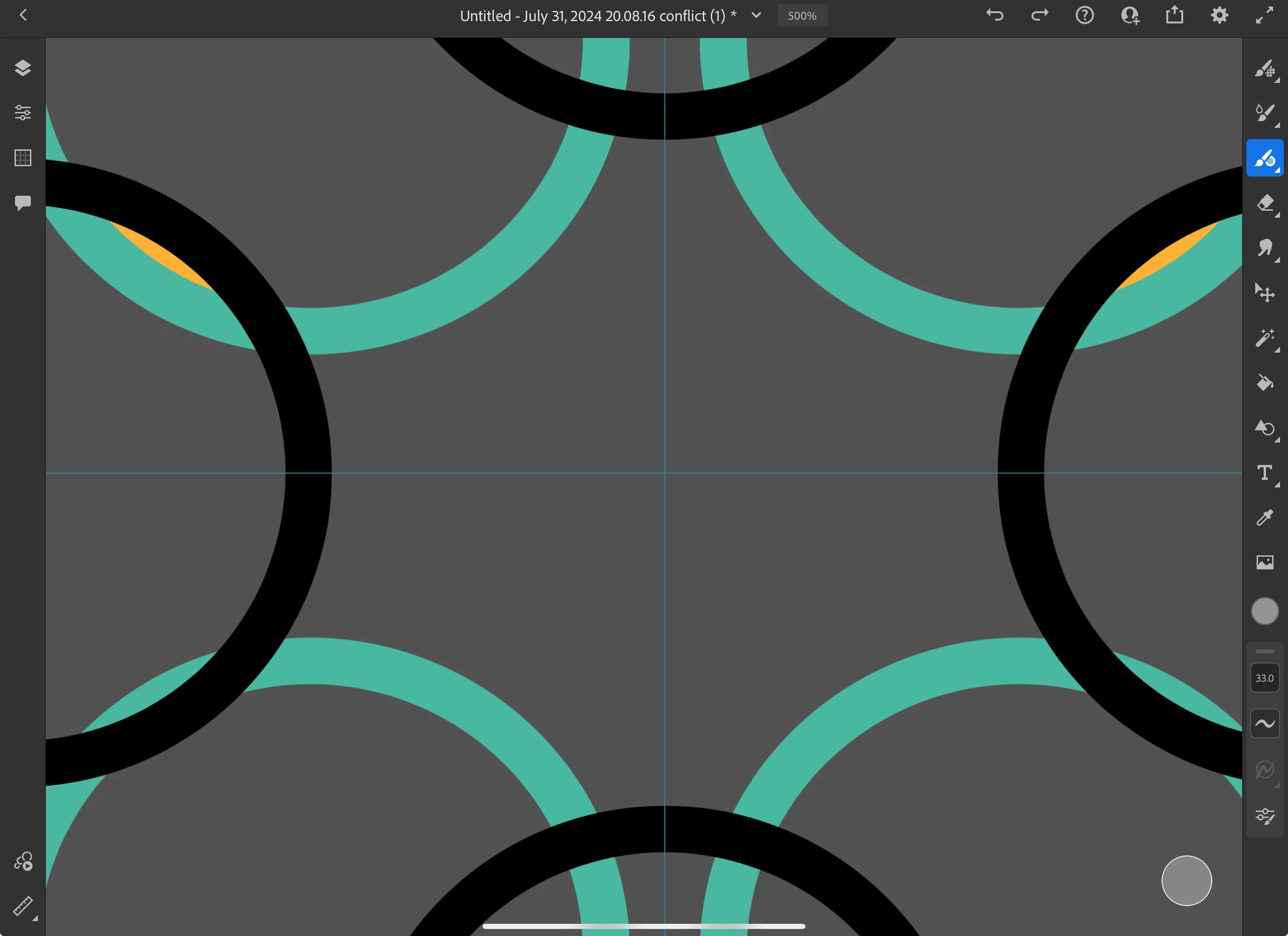
Task: Open the Layers panel
Action: [x=23, y=68]
